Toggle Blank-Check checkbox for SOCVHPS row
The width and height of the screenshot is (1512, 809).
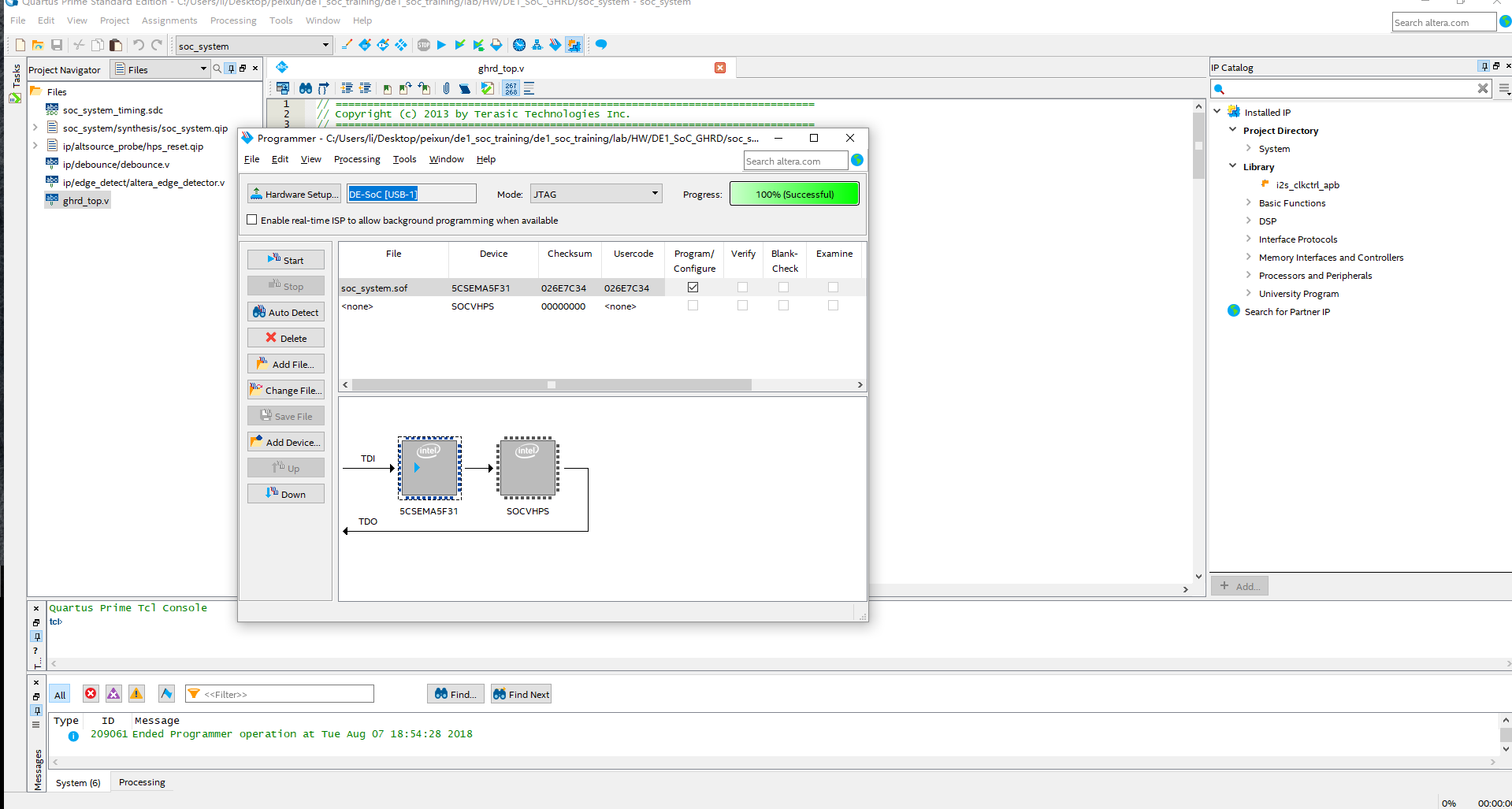coord(783,306)
